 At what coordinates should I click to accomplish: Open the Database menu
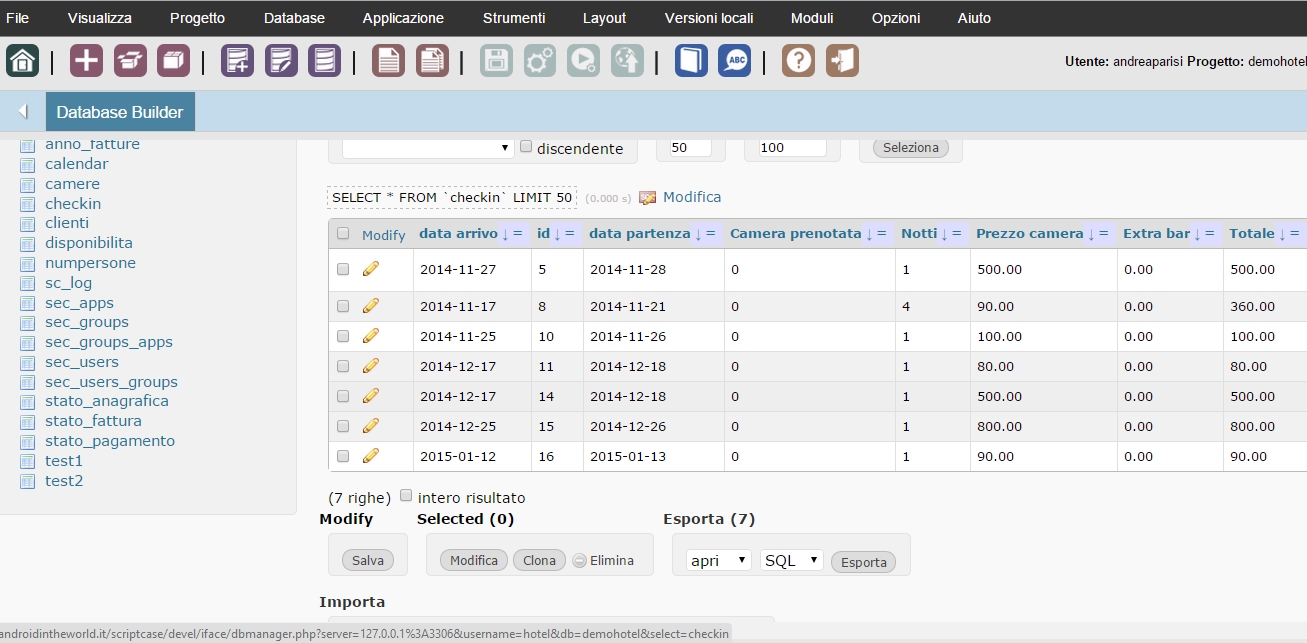pyautogui.click(x=294, y=18)
